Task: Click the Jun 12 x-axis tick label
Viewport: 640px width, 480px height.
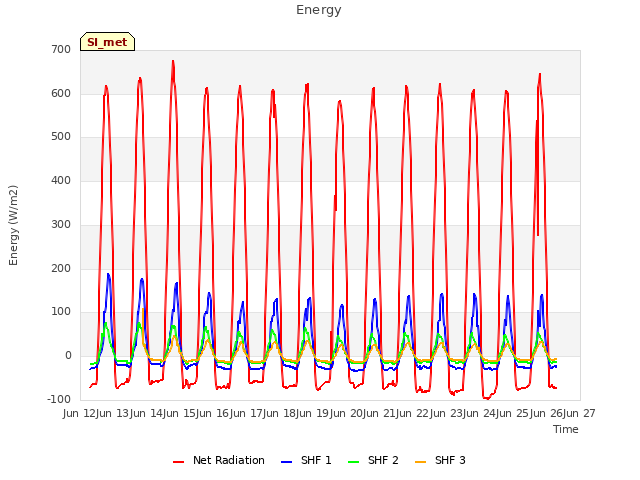Action: pos(80,413)
